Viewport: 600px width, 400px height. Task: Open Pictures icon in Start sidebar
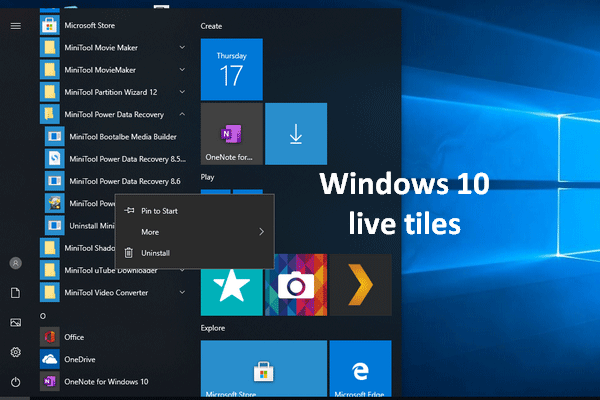[16, 323]
